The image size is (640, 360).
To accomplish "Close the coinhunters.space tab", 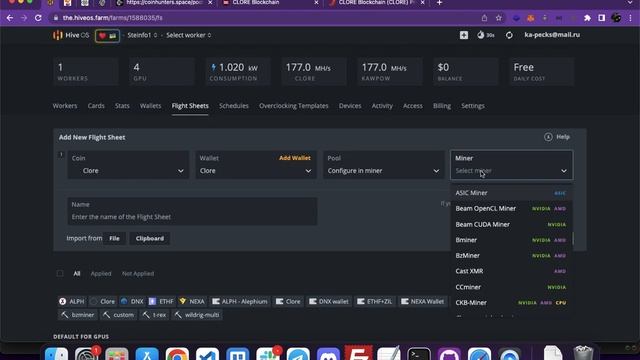I will click(210, 3).
